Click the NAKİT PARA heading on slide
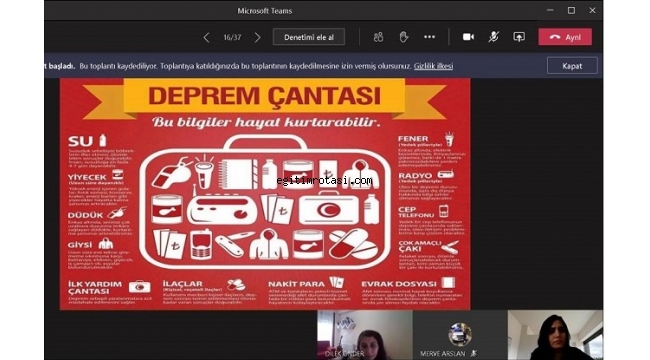The image size is (650, 360). click(x=296, y=284)
